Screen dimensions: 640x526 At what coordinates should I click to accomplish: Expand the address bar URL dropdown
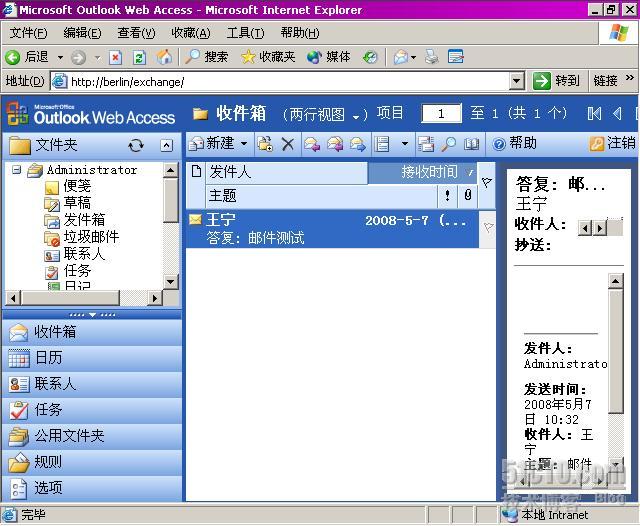(x=516, y=81)
